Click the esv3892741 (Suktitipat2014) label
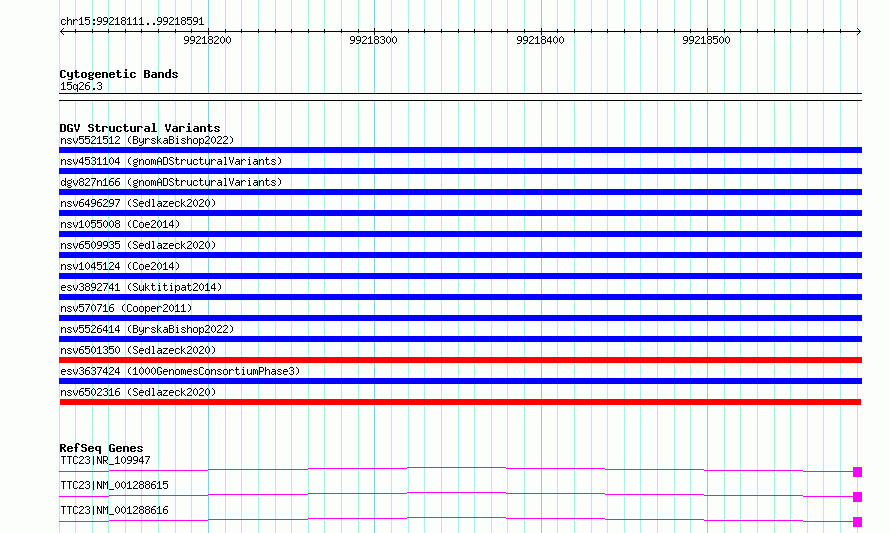890x533 pixels. 141,287
